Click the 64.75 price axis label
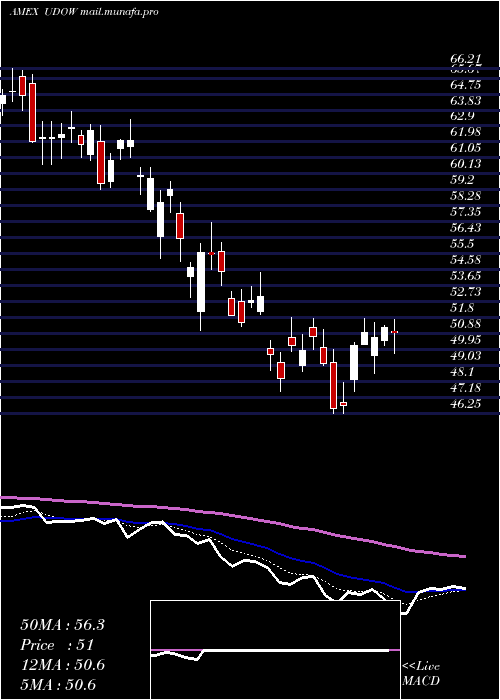Screen dimensions: 500x700 coord(465,84)
